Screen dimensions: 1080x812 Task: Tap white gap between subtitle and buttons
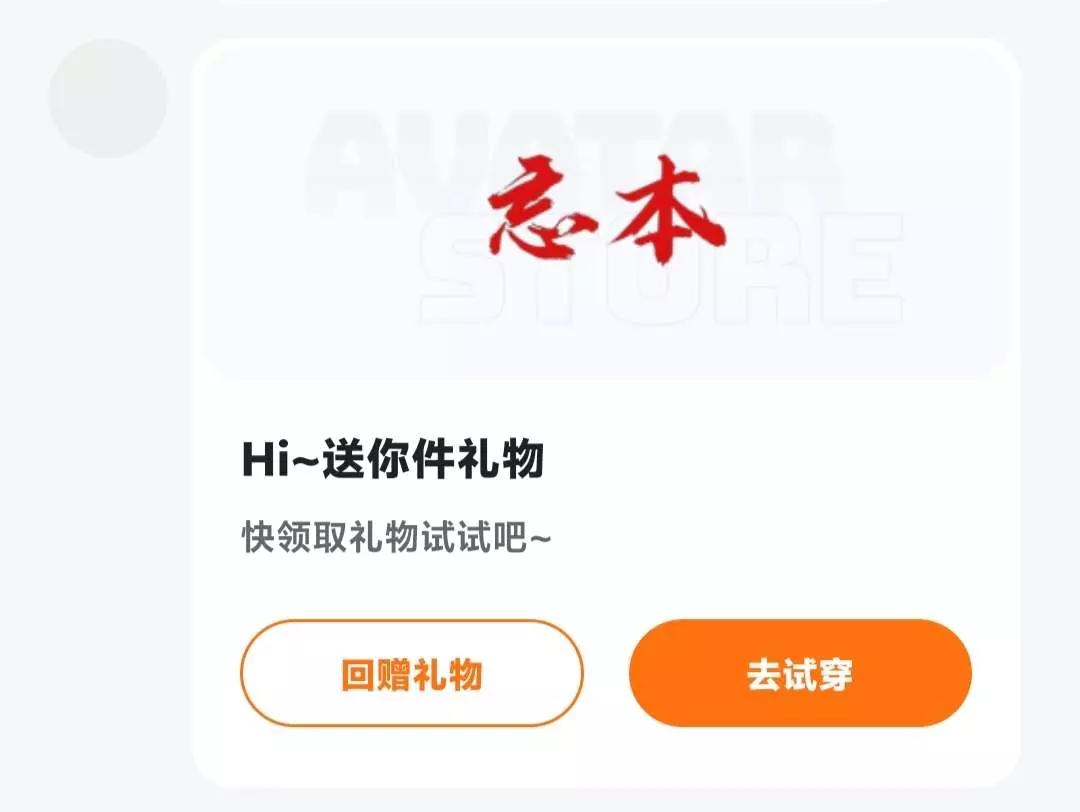pos(606,587)
